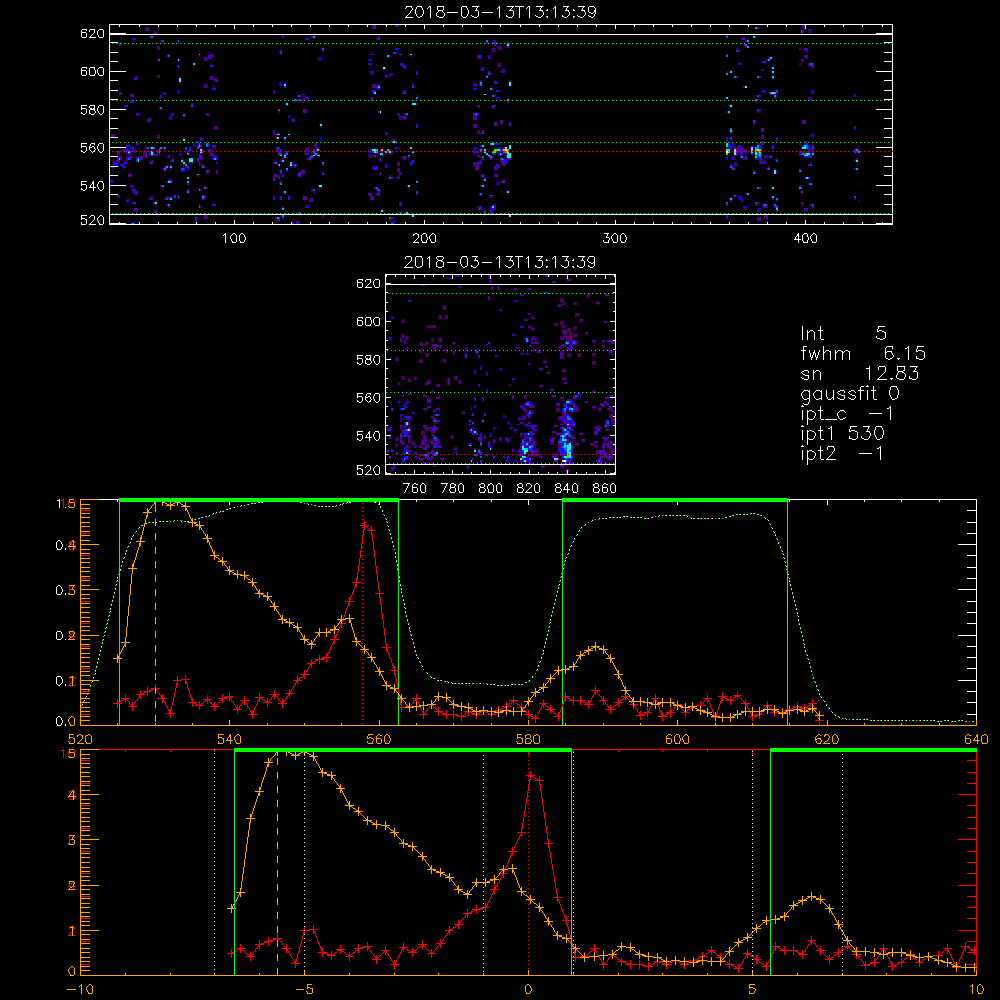The image size is (1000, 1000).
Task: Click x-axis label '300' under the top image
Action: point(615,239)
